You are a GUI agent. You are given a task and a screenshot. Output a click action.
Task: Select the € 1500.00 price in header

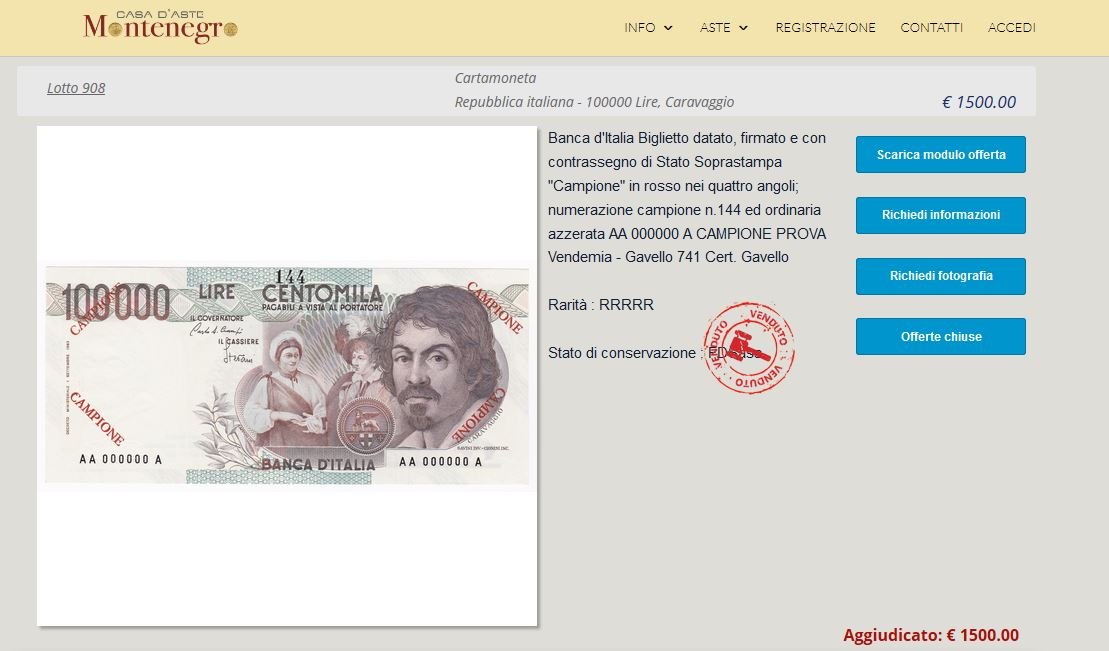979,102
